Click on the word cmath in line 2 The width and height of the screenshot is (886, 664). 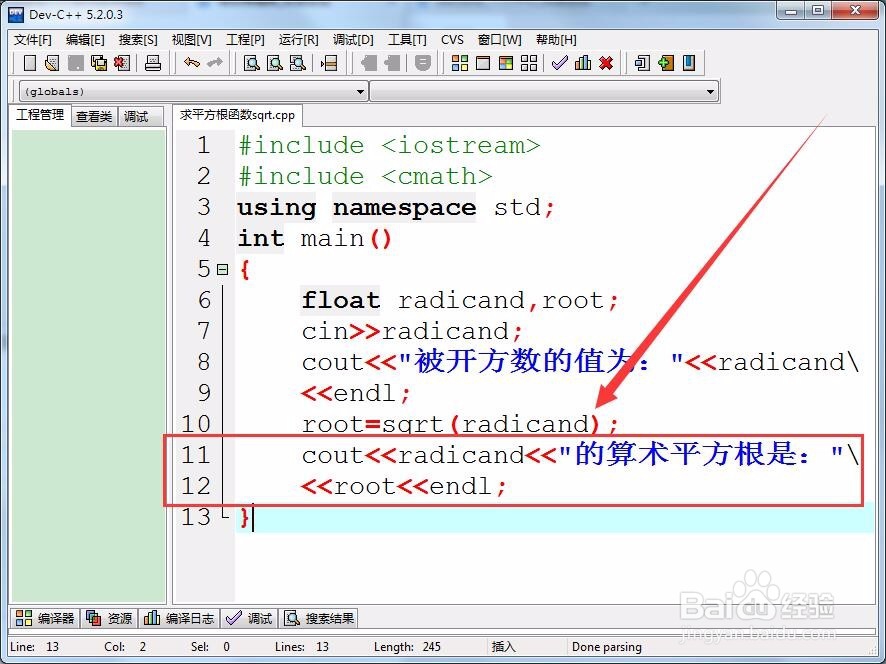tap(437, 176)
